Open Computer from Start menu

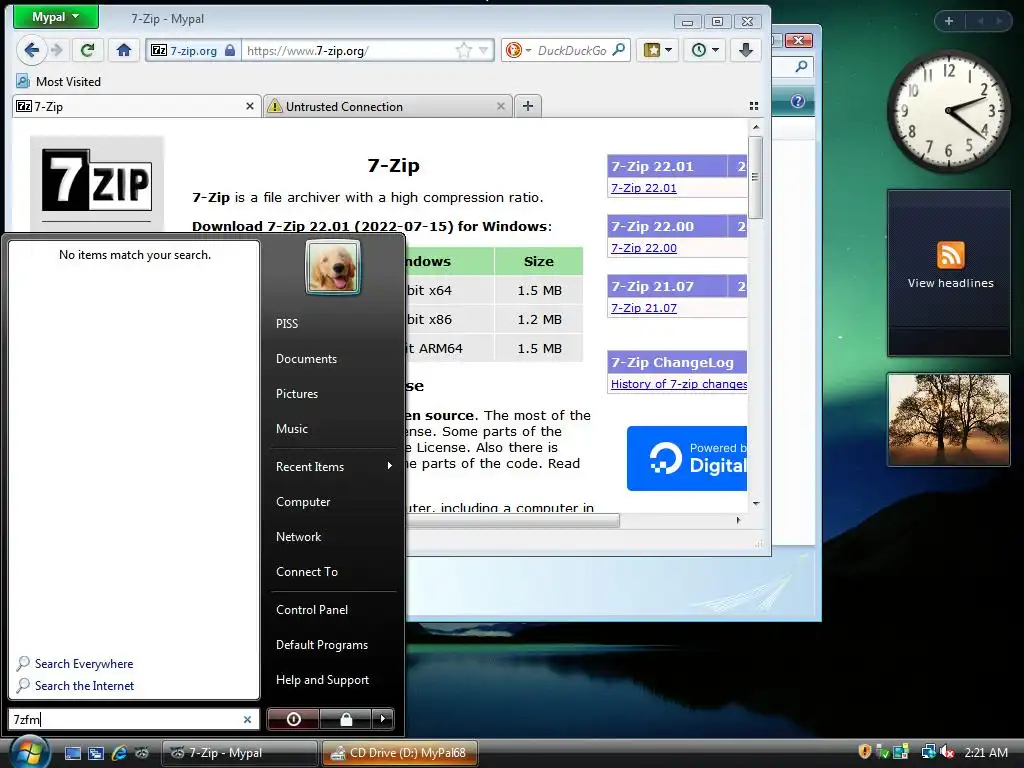tap(303, 502)
